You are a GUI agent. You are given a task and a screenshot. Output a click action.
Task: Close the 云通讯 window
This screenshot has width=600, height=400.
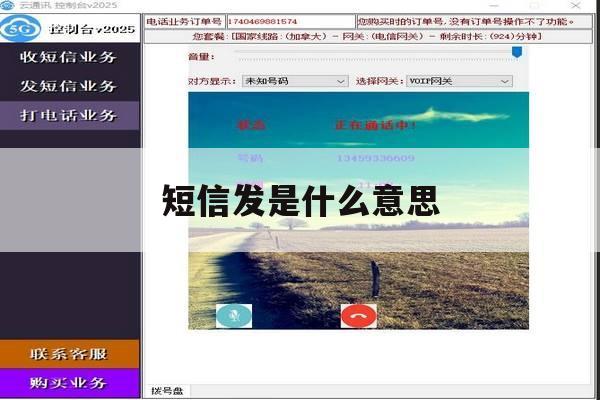coord(576,5)
